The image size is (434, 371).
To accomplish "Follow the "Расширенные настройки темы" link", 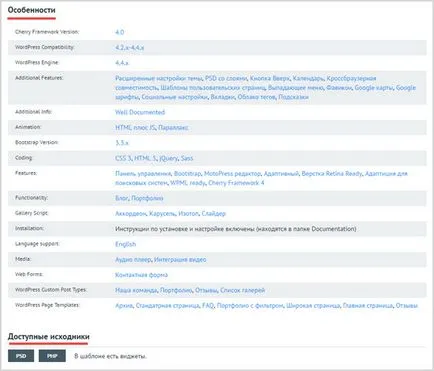I will point(159,78).
